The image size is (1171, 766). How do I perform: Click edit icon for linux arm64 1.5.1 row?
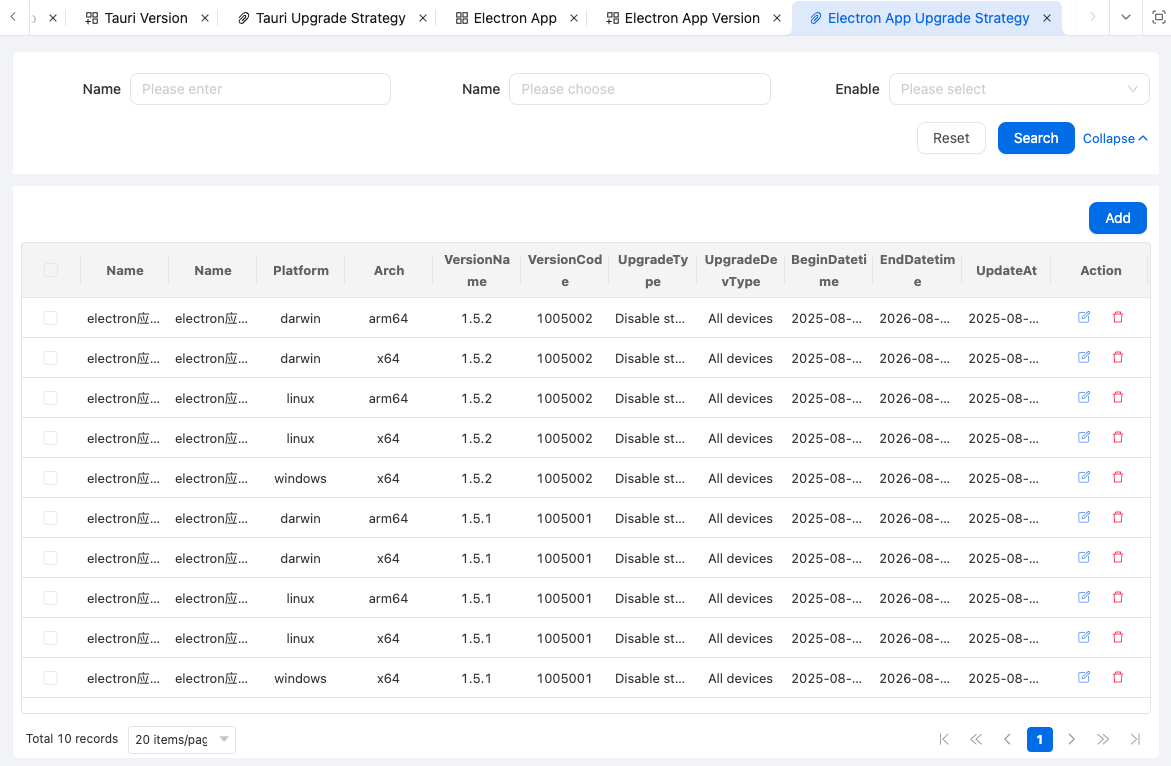pyautogui.click(x=1084, y=597)
